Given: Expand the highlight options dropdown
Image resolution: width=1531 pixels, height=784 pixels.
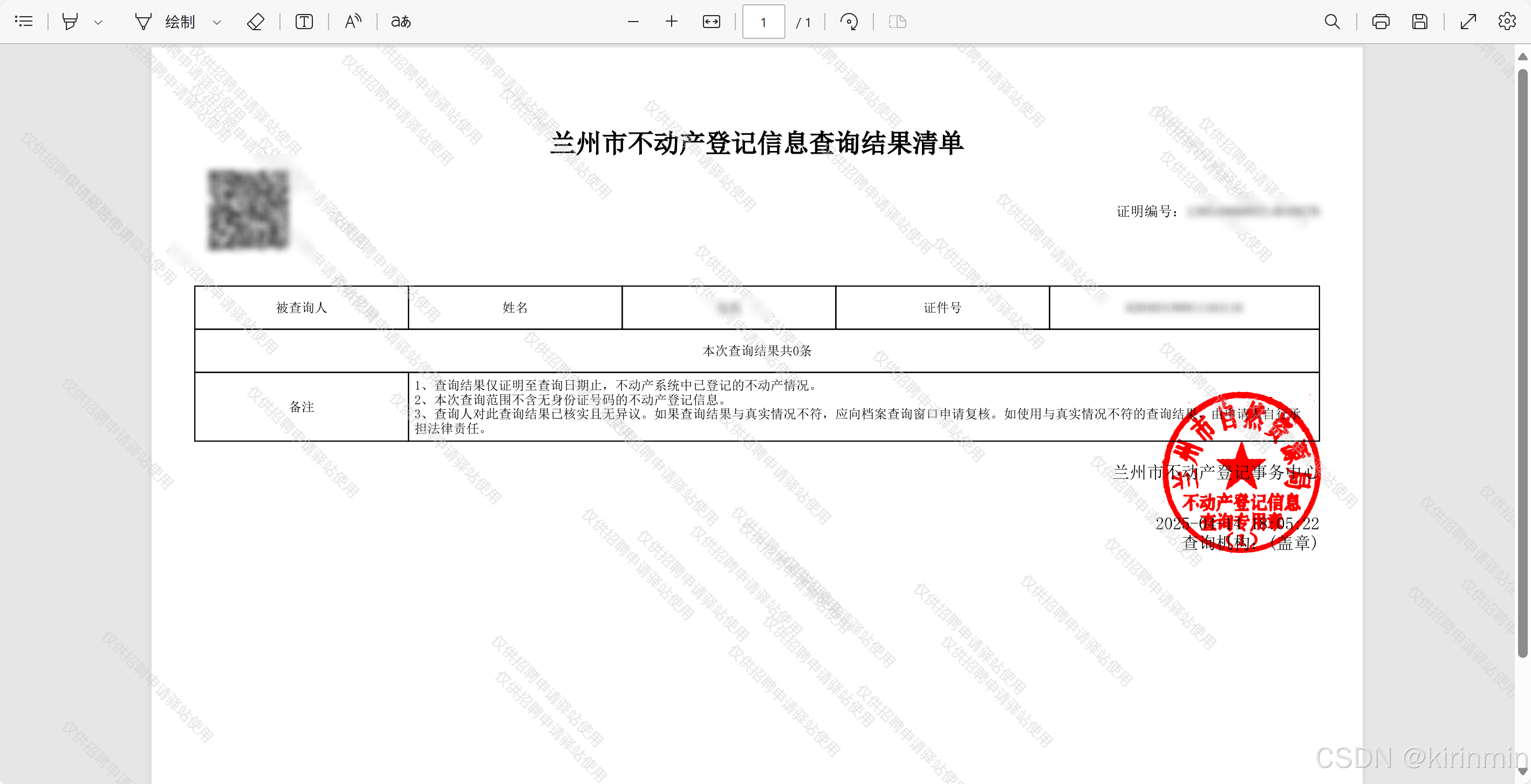Looking at the screenshot, I should pos(98,23).
